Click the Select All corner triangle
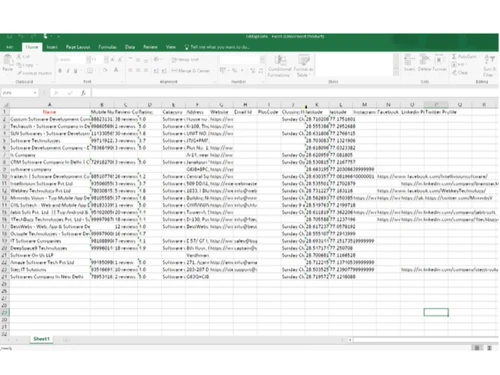 pos(5,105)
